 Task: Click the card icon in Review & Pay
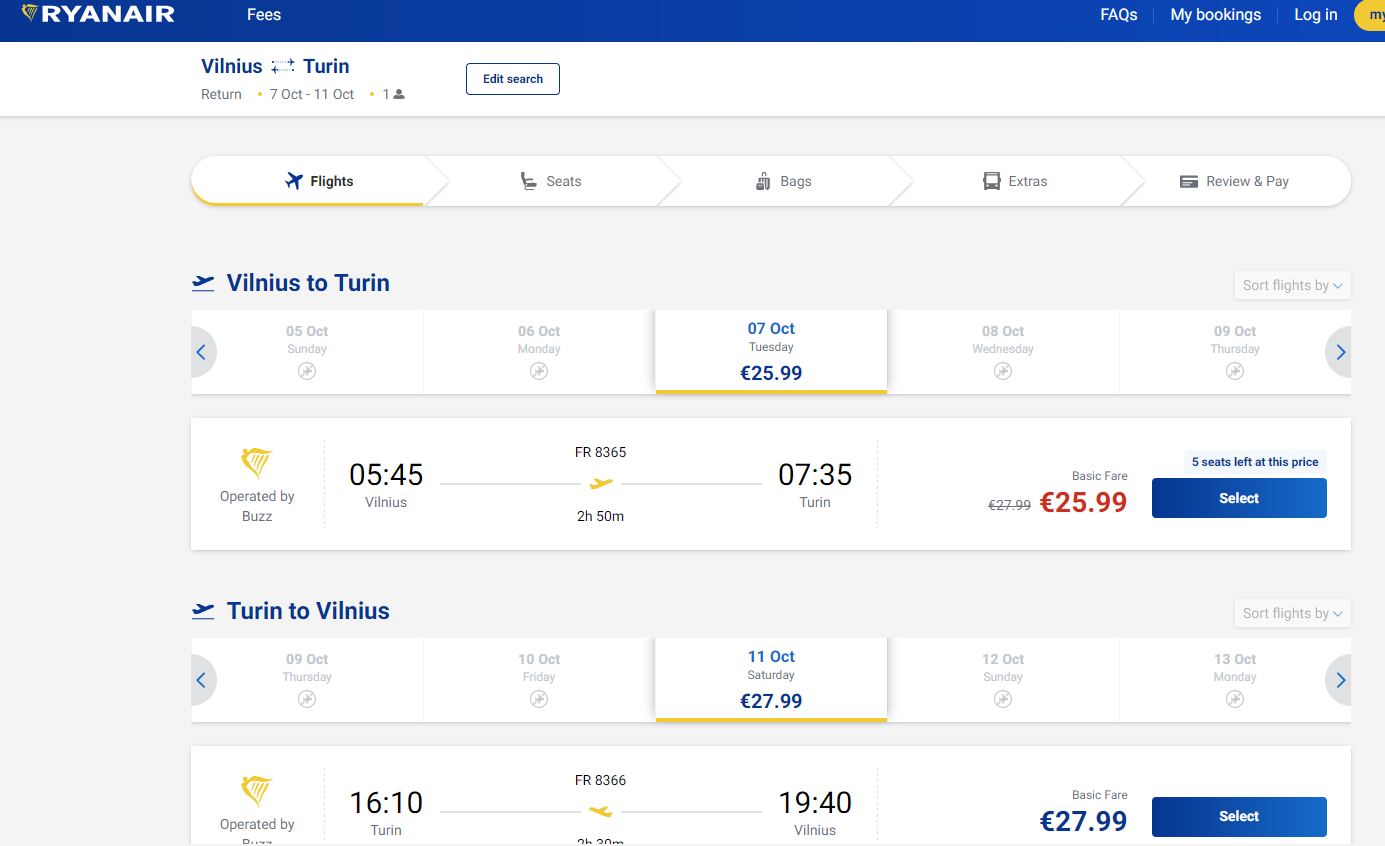coord(1189,182)
